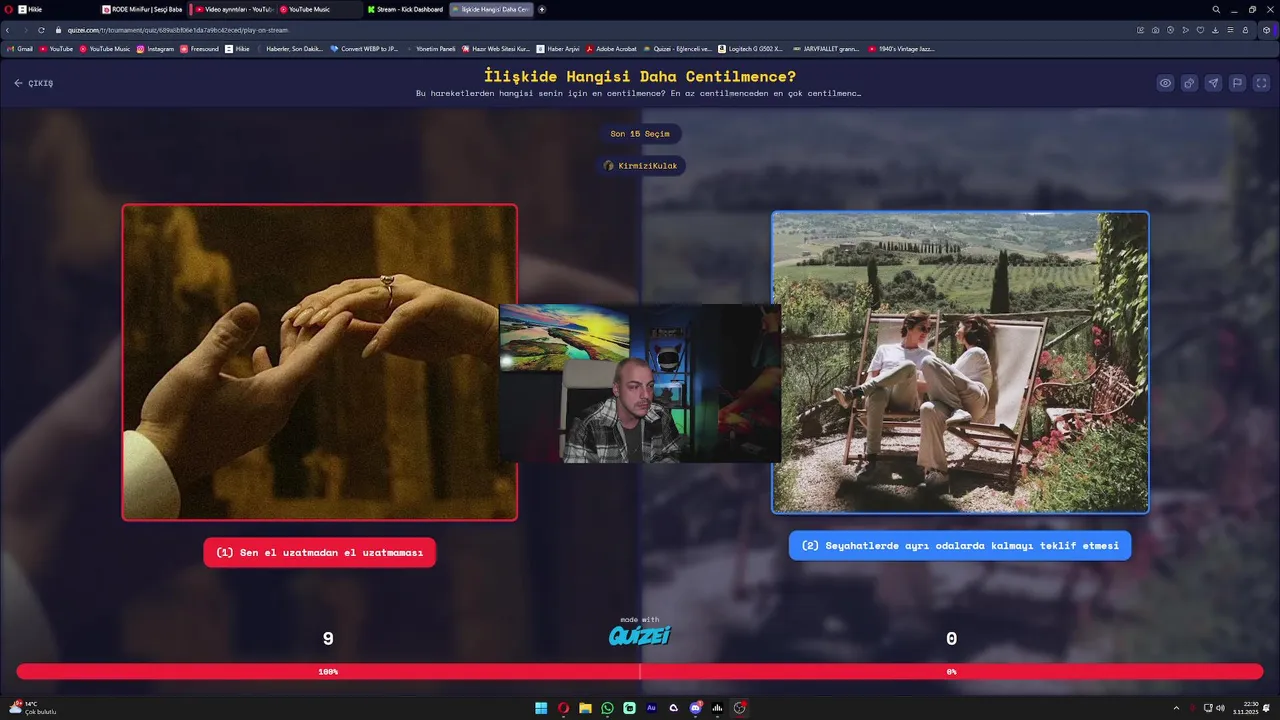The image size is (1280, 720).
Task: Open the YouTube bookmark
Action: 56,48
